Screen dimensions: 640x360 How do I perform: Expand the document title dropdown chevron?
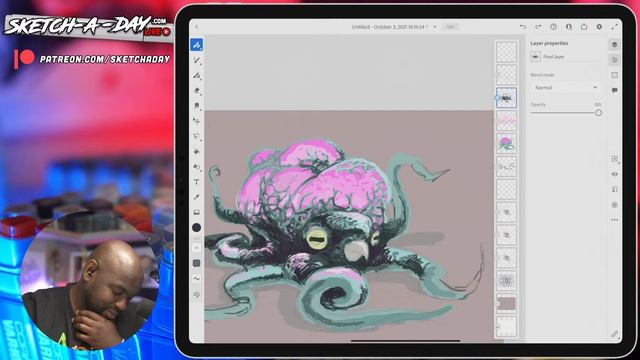[x=435, y=27]
